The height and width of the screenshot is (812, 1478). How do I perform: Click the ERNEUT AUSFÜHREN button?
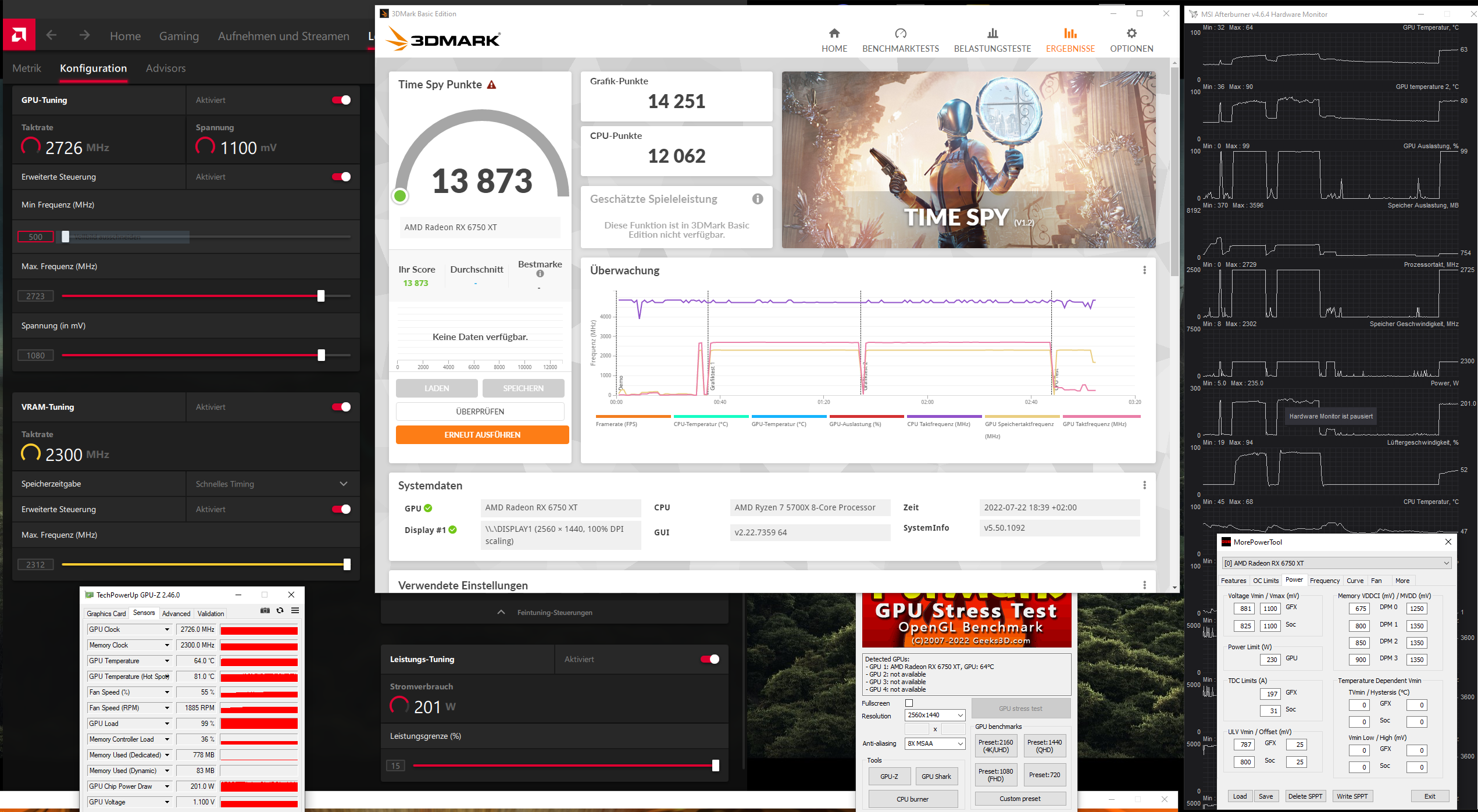tap(482, 435)
